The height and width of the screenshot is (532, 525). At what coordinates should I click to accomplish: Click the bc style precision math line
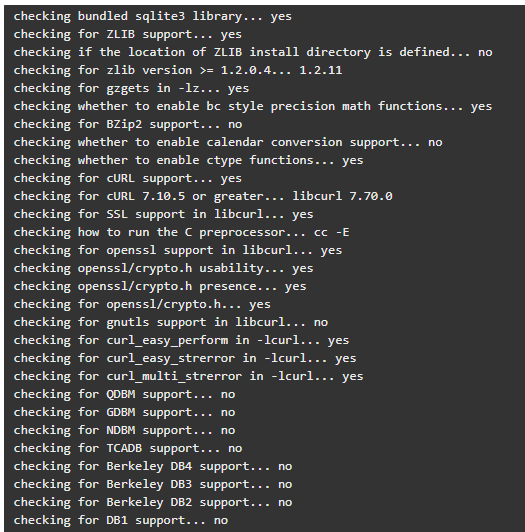253,106
